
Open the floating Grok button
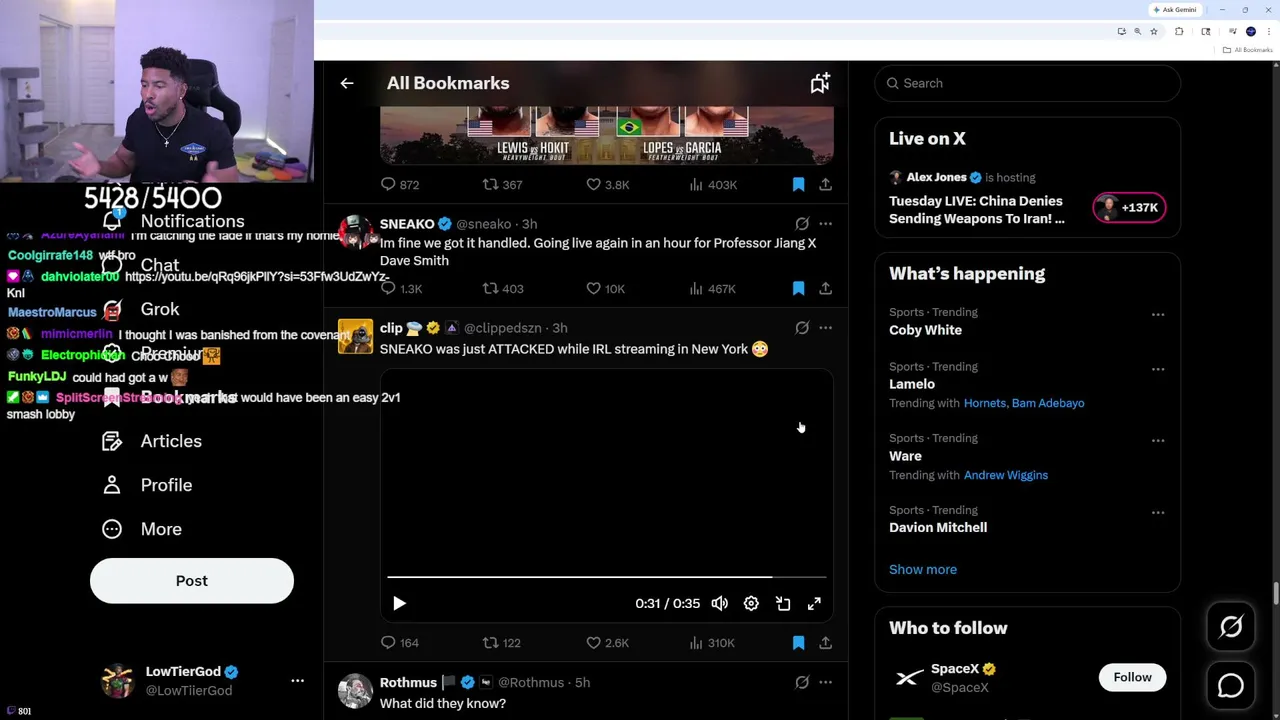pos(1231,627)
